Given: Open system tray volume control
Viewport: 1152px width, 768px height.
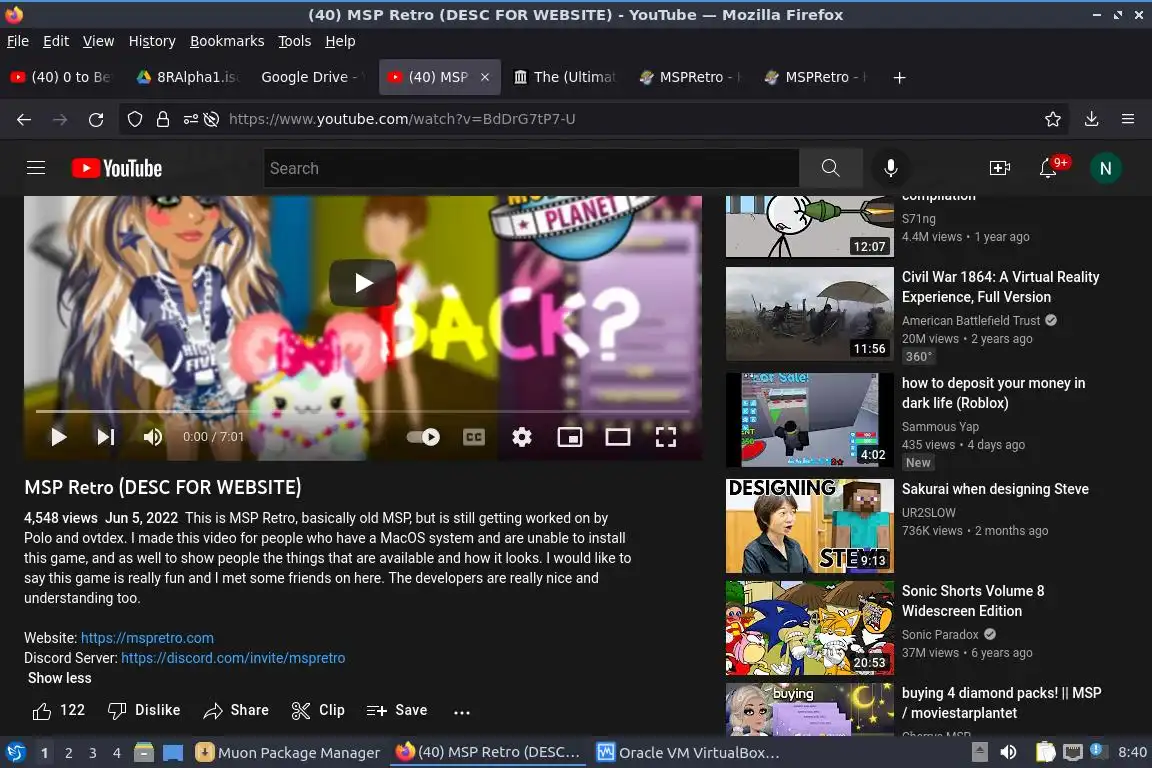Looking at the screenshot, I should tap(1008, 752).
